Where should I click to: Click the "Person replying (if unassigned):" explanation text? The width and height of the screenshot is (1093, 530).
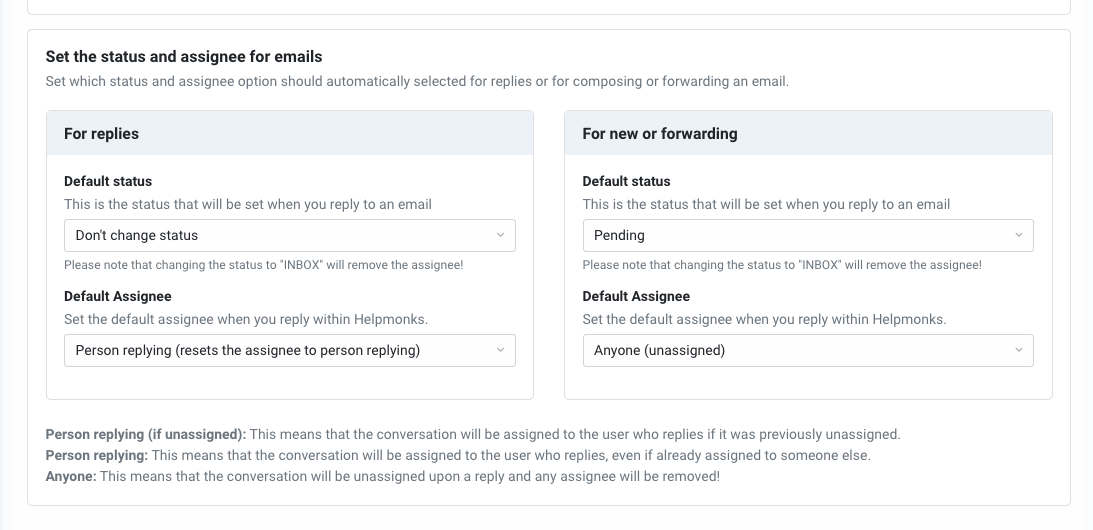[x=146, y=434]
